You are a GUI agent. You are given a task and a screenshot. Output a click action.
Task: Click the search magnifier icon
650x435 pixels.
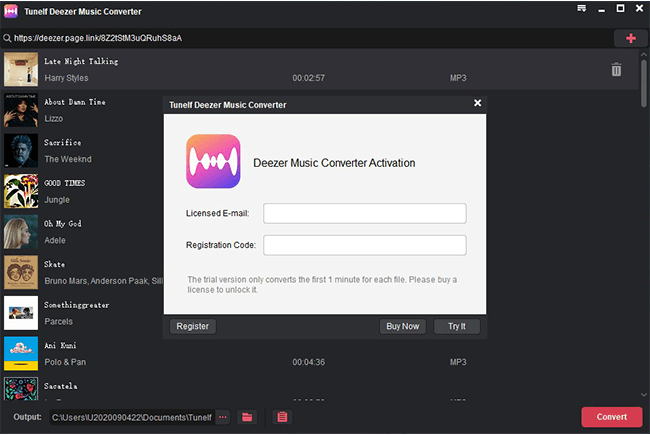tap(7, 38)
